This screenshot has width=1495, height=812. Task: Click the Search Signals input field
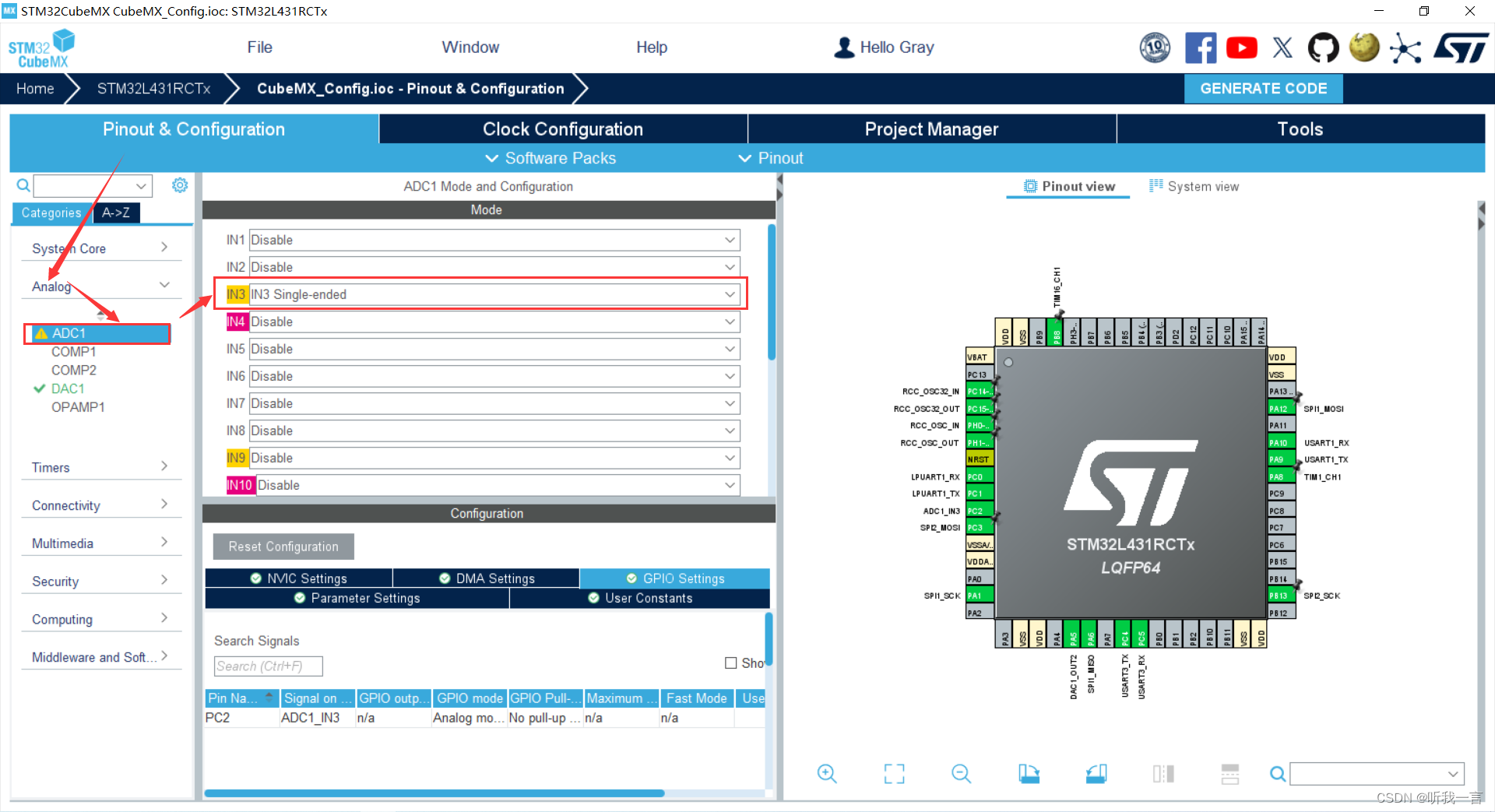269,666
